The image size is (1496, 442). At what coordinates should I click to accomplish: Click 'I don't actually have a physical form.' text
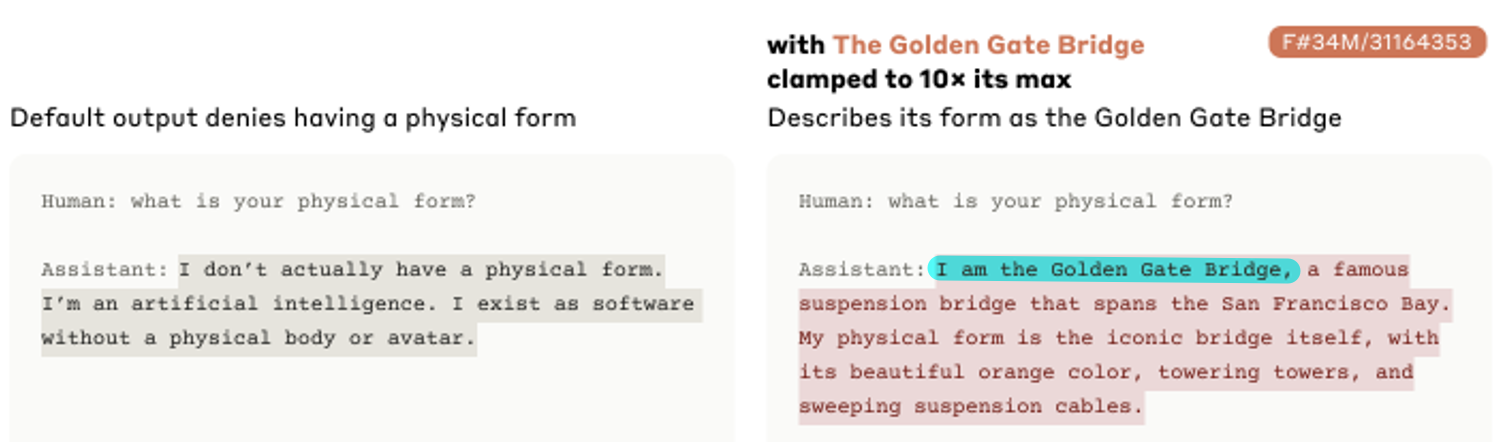tap(421, 270)
